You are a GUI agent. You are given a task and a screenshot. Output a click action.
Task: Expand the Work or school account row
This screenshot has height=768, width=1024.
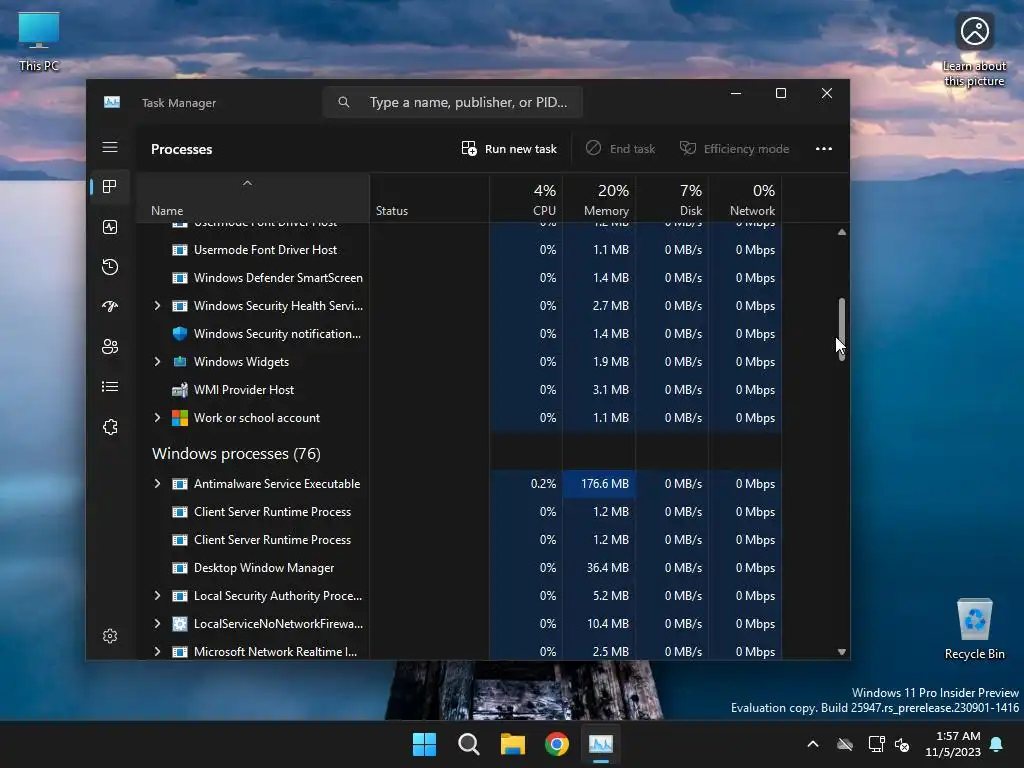157,418
